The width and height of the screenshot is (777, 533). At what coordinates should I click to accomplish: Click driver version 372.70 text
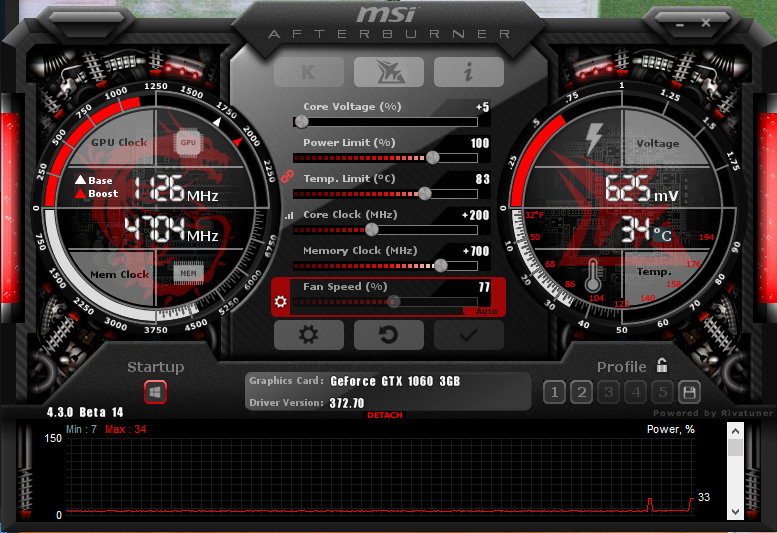(347, 403)
